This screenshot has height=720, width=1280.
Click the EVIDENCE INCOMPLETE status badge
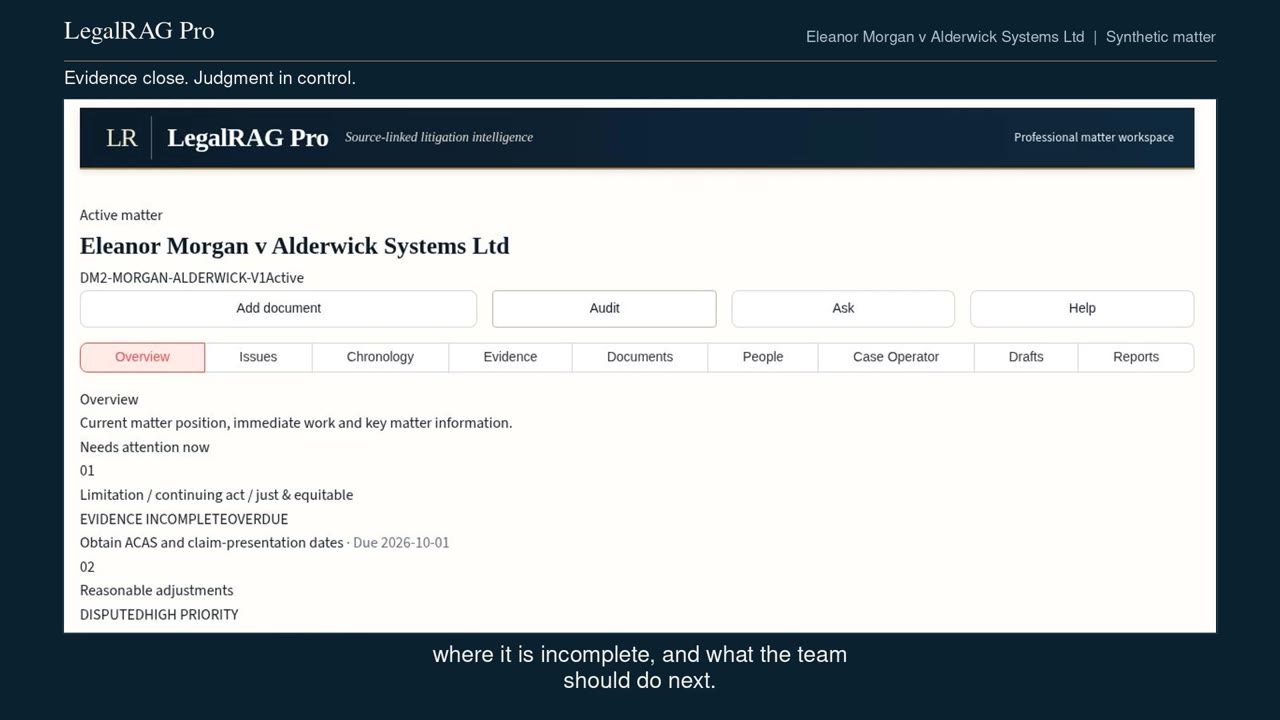pos(153,519)
